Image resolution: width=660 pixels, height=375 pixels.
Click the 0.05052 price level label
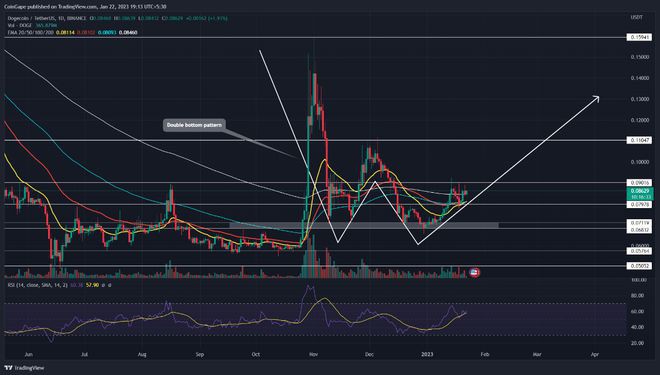click(x=639, y=266)
